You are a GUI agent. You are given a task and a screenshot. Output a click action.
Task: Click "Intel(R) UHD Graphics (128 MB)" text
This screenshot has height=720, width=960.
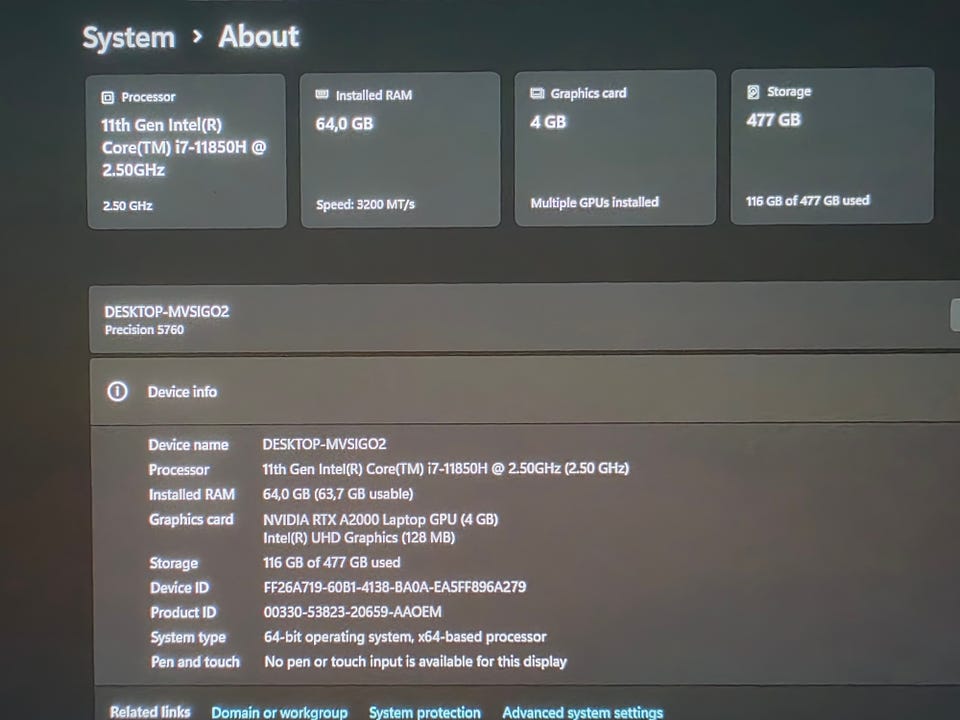point(359,538)
